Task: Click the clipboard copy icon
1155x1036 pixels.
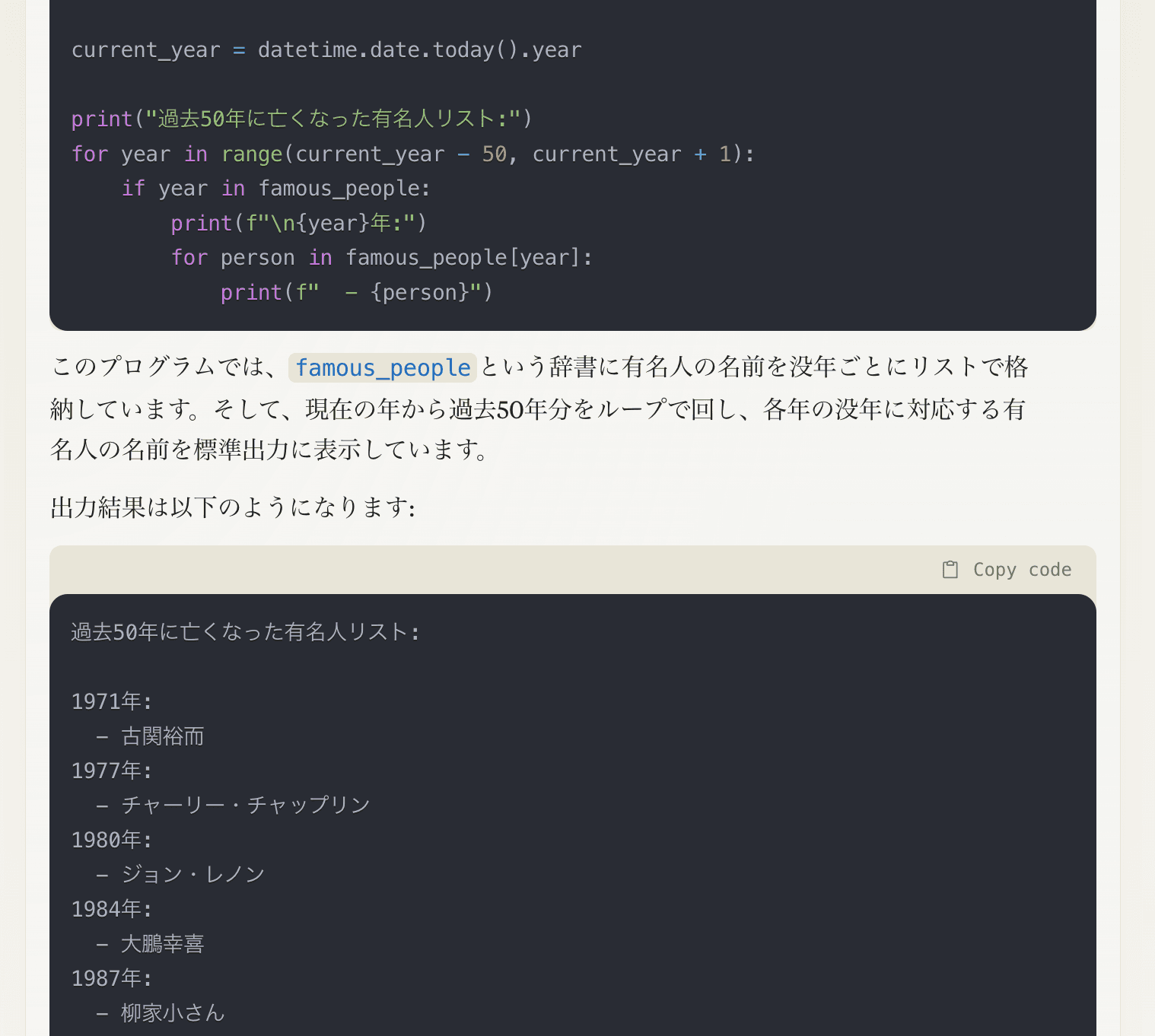Action: coord(950,570)
